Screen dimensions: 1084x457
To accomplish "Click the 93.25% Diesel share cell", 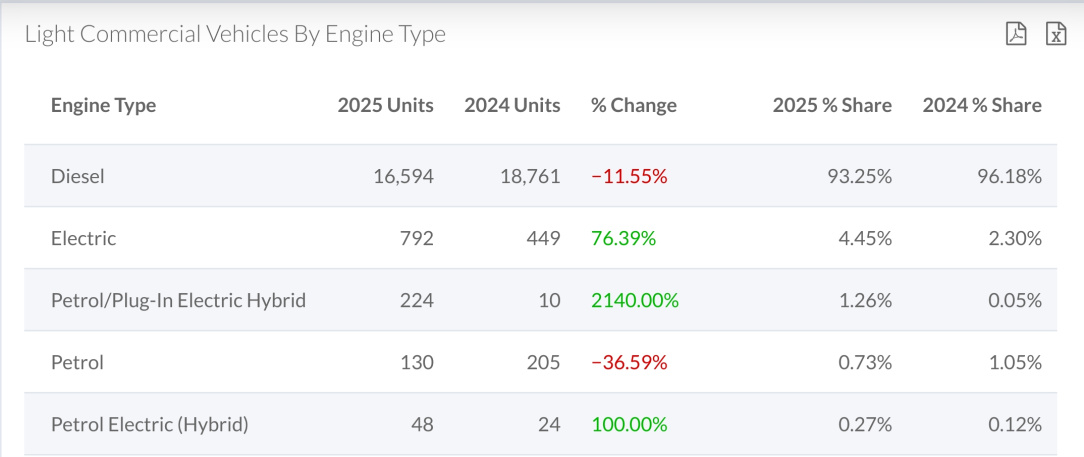I will tap(860, 176).
